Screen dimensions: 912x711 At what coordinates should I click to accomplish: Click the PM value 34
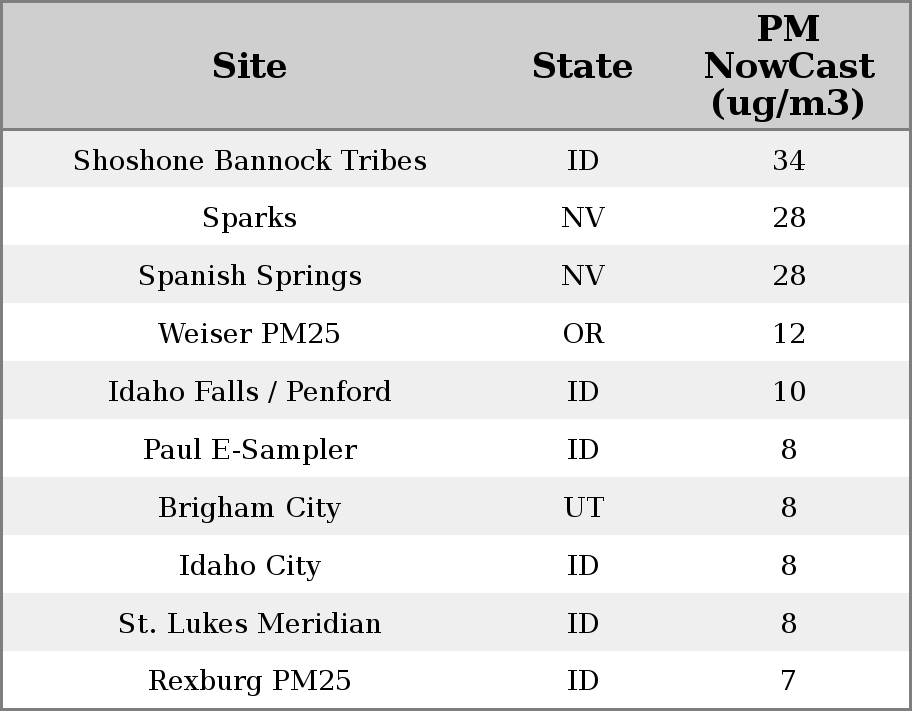tap(788, 161)
